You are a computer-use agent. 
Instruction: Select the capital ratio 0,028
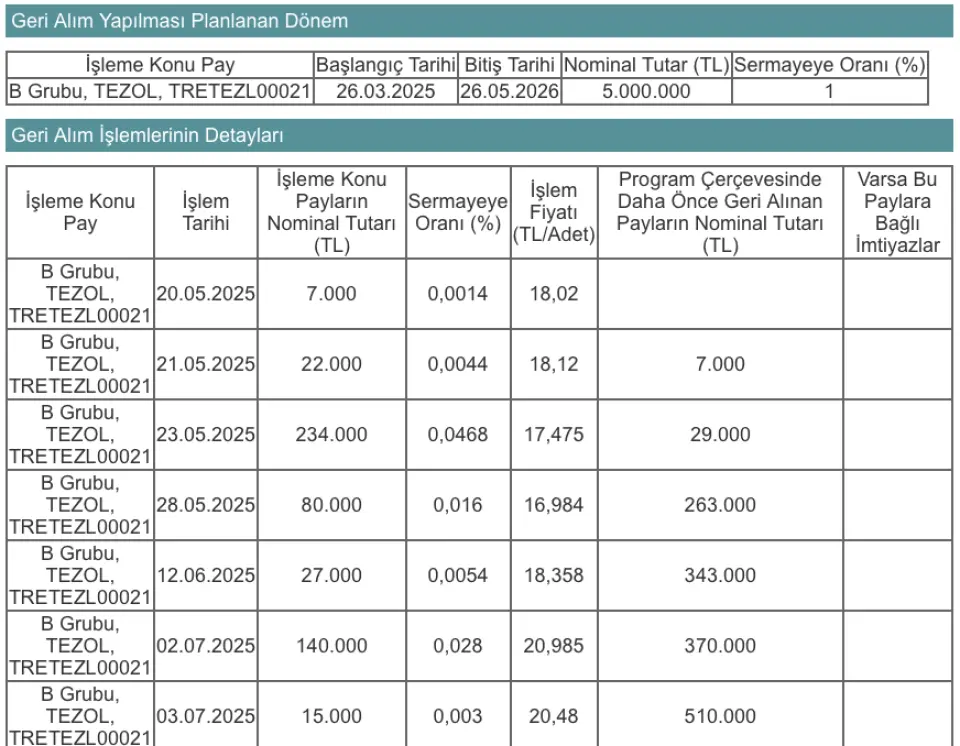click(x=458, y=646)
